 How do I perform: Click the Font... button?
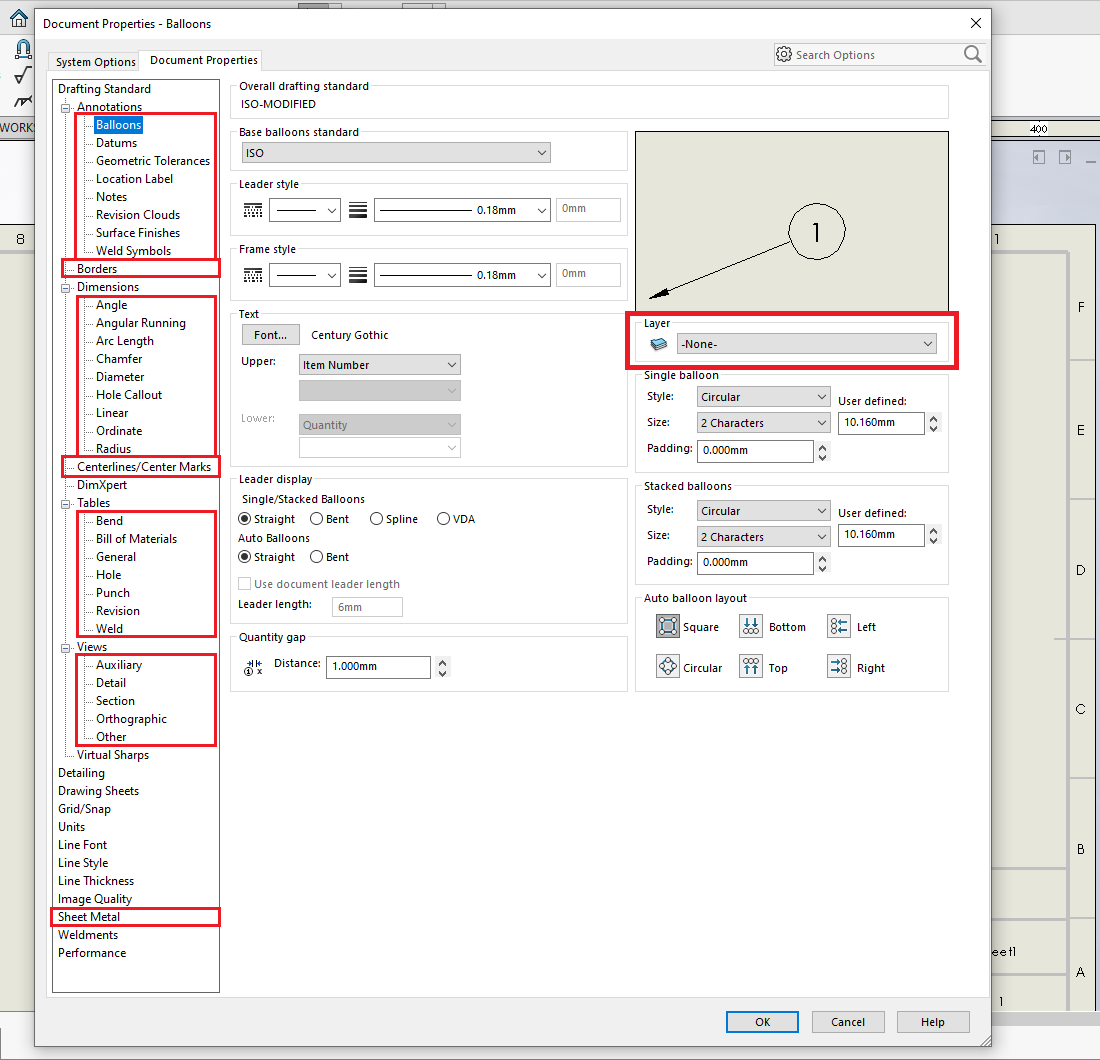tap(270, 335)
